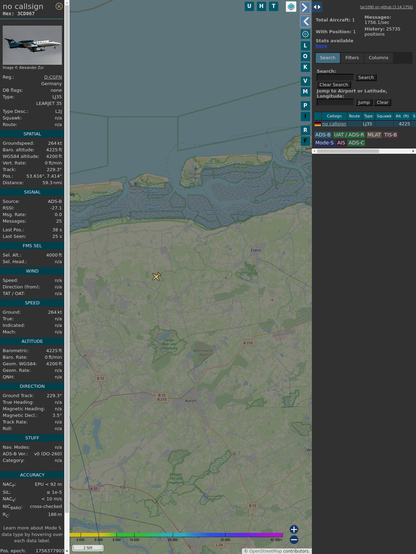The width and height of the screenshot is (416, 554).
Task: Focus the Search text field
Action: [335, 77]
